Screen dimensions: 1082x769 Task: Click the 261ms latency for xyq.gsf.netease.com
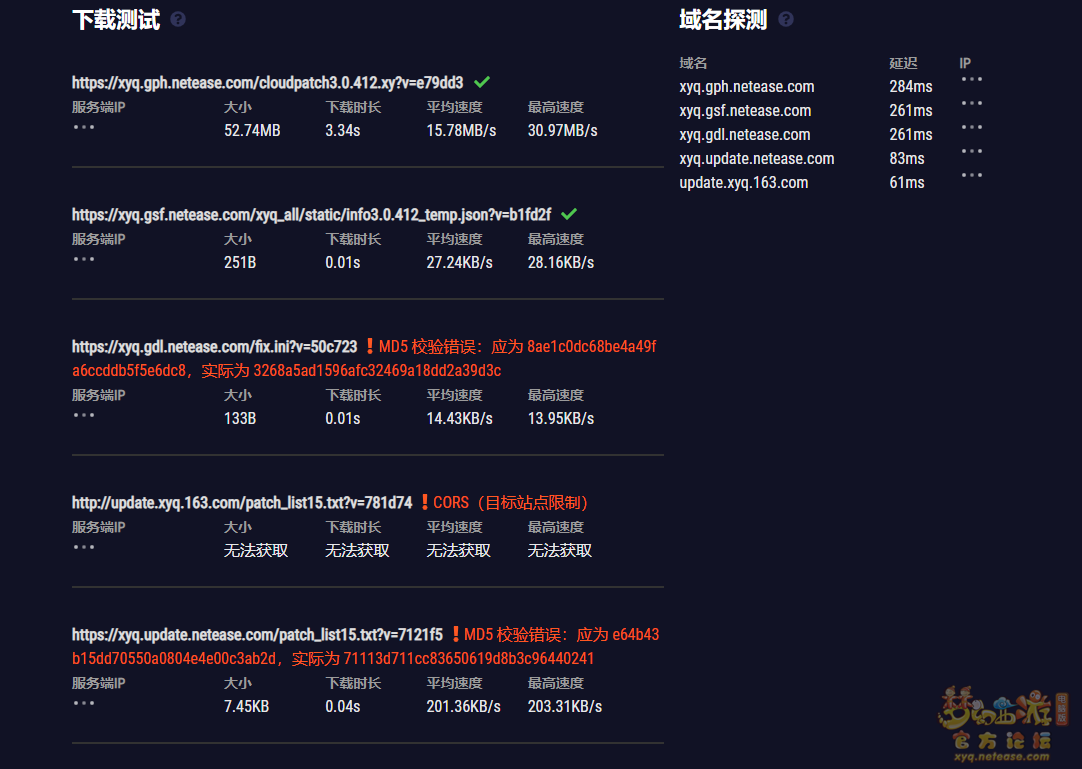click(x=911, y=110)
